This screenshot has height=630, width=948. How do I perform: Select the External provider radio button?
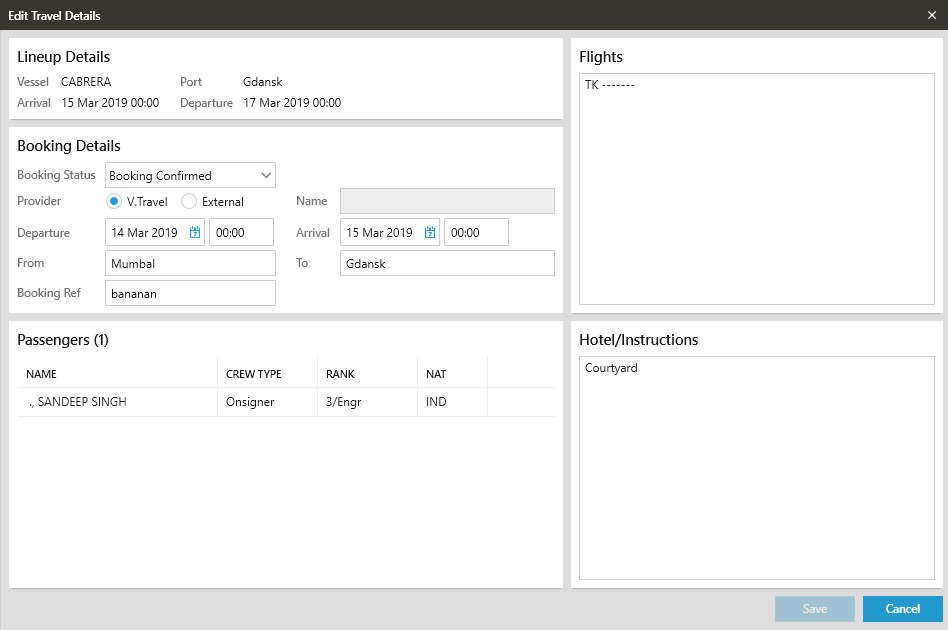click(x=189, y=202)
